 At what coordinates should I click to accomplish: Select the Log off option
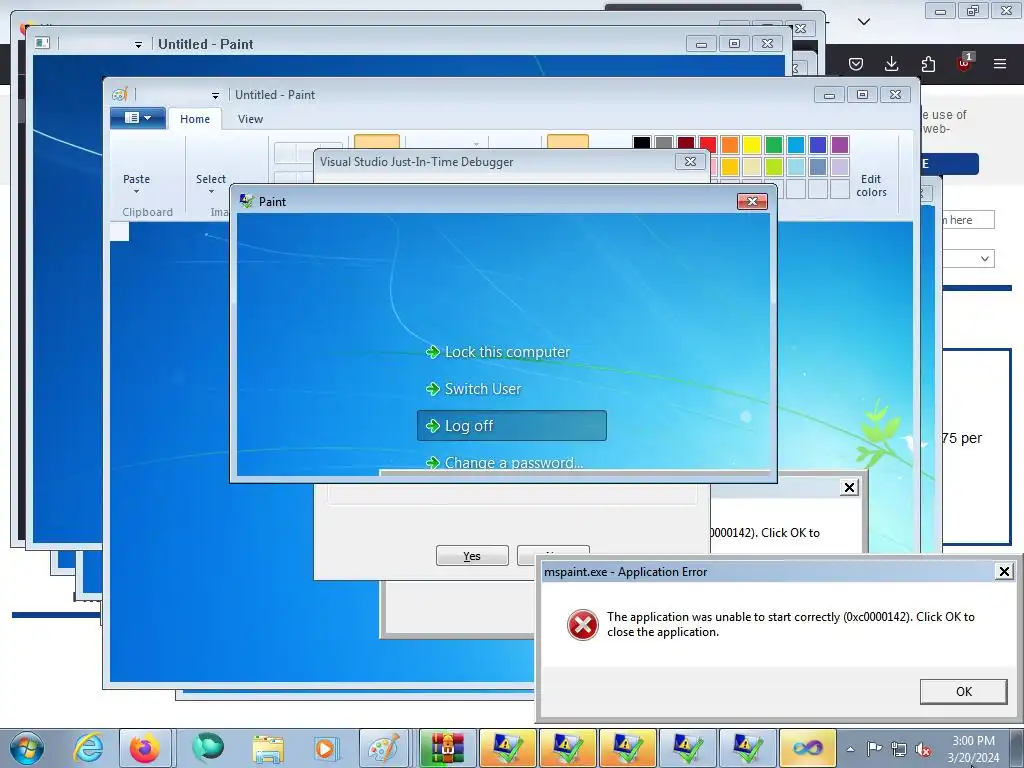(x=512, y=426)
